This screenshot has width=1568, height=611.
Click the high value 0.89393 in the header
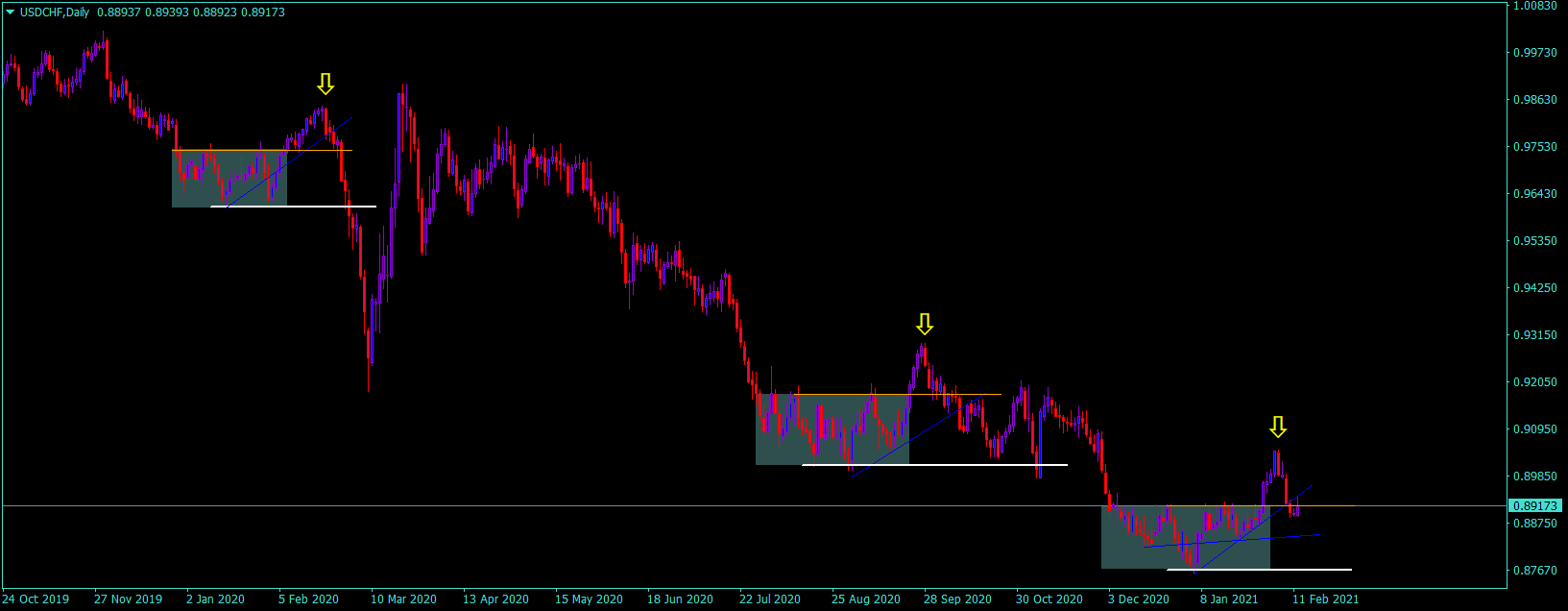click(166, 12)
